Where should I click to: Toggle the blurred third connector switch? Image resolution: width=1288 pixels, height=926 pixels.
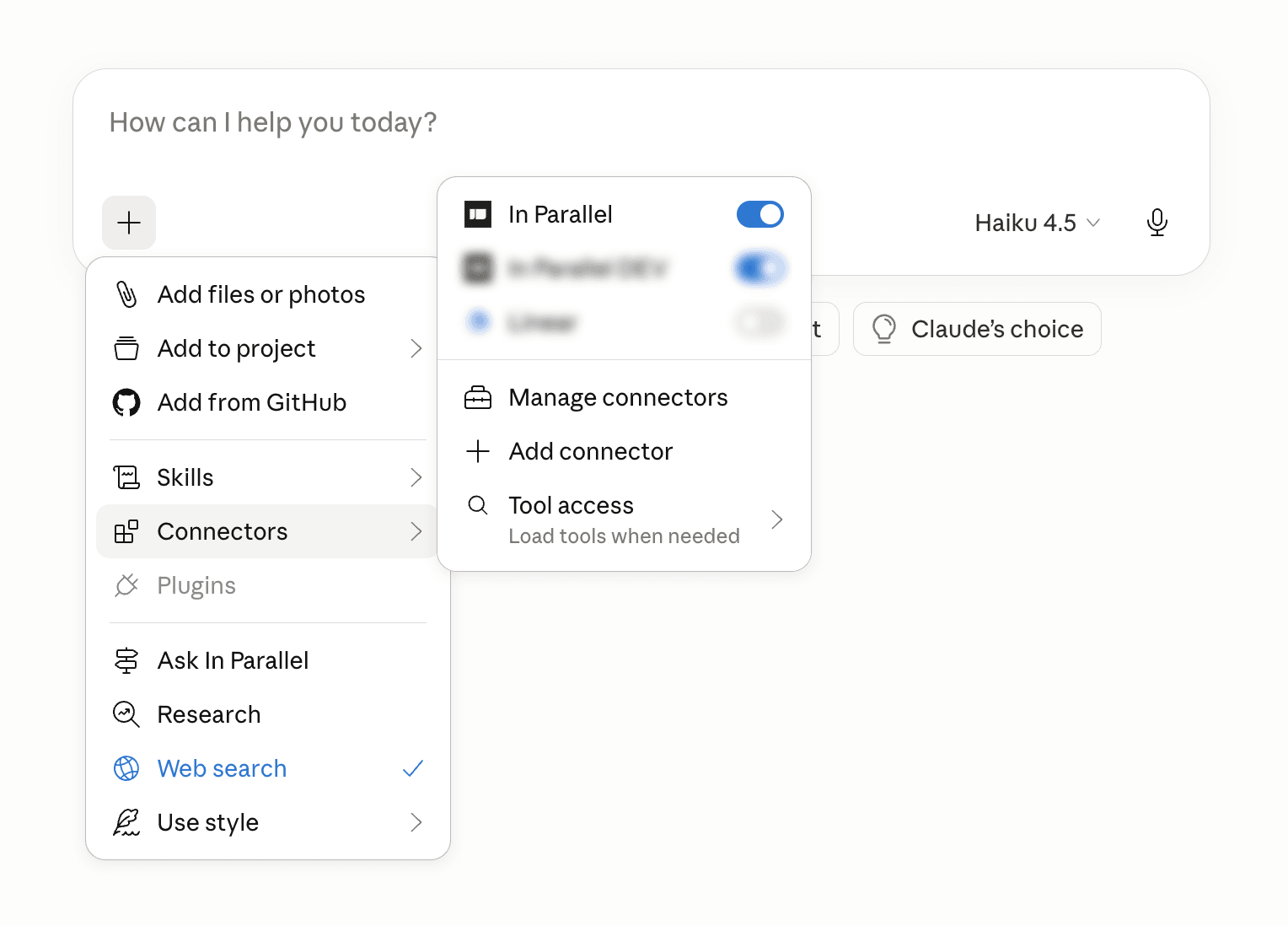click(x=760, y=322)
